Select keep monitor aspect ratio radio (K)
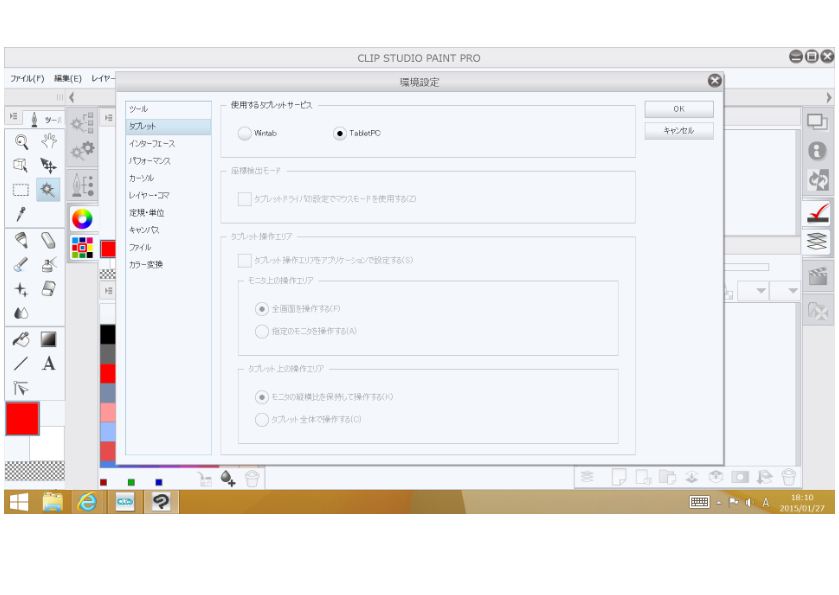 pos(262,397)
